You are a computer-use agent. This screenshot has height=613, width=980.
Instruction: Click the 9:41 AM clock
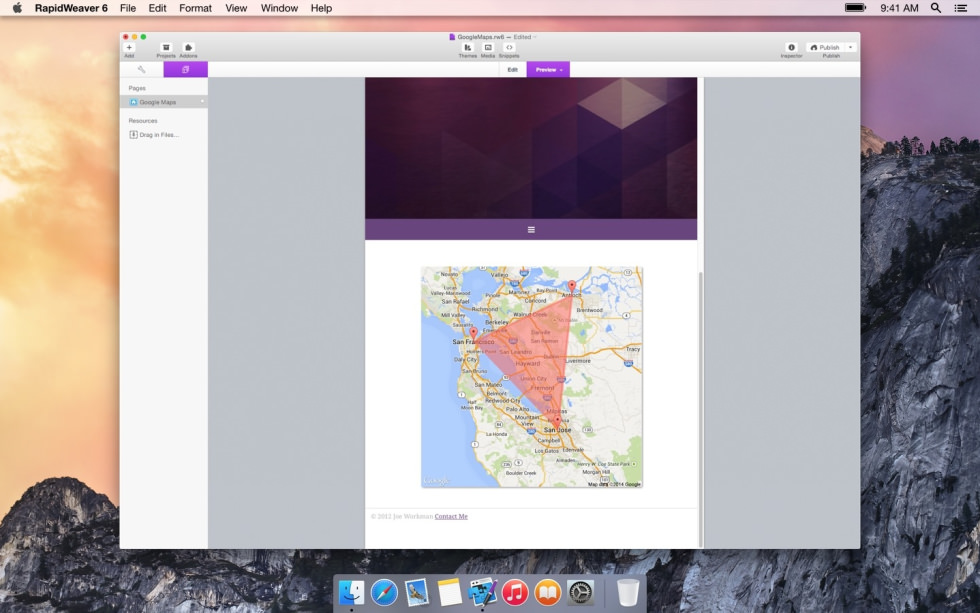899,8
